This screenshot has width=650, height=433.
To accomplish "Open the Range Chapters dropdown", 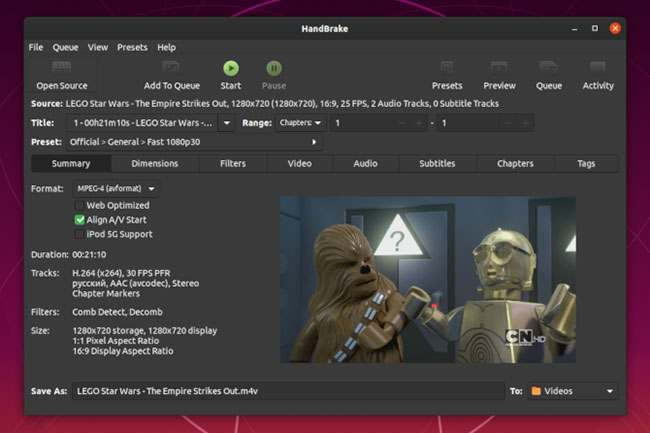I will (x=304, y=123).
